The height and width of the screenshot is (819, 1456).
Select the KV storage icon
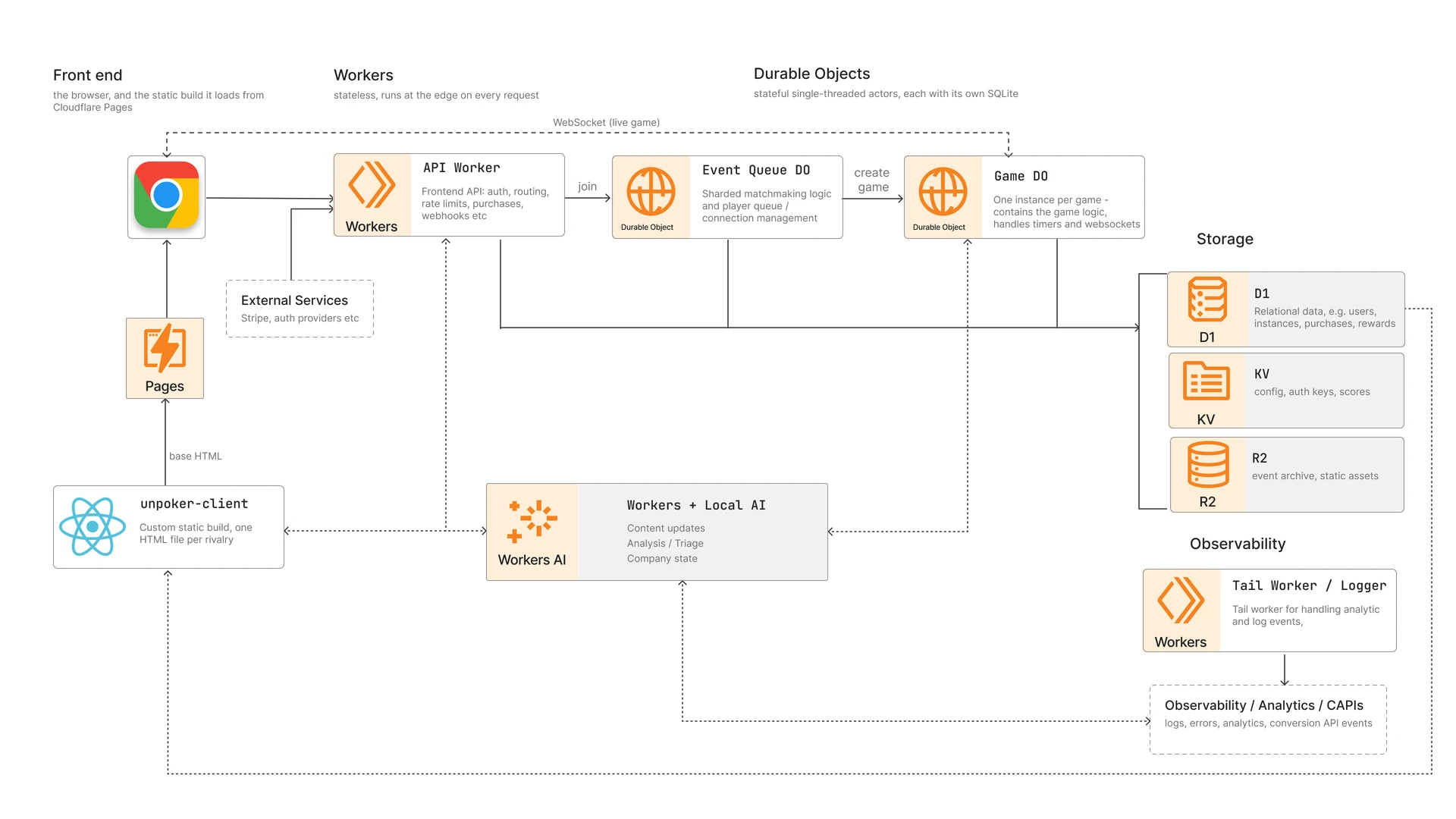[1206, 381]
